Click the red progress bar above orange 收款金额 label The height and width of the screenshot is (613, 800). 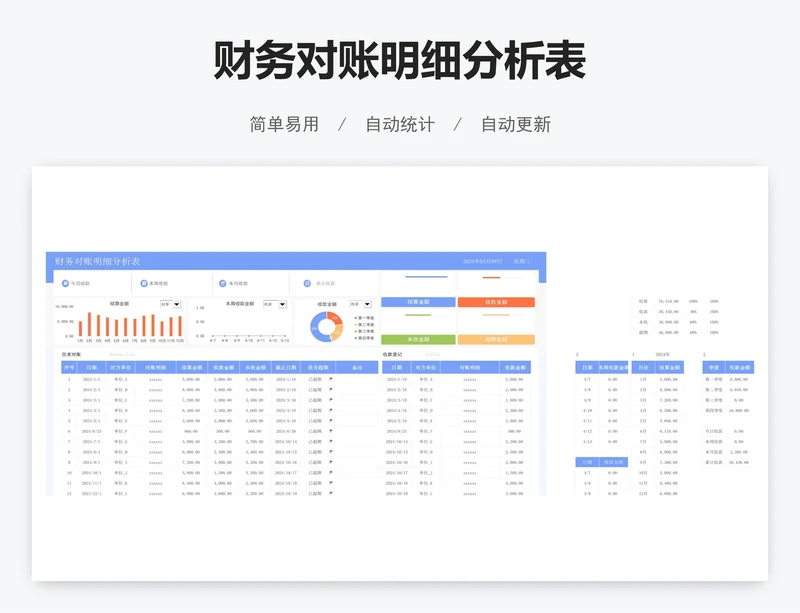[491, 278]
